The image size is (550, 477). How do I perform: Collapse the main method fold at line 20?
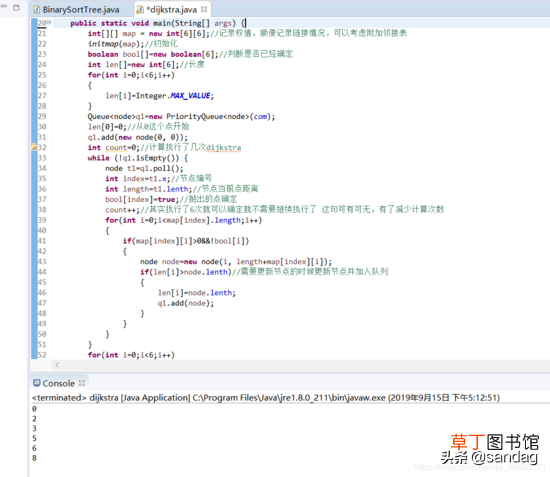point(49,22)
